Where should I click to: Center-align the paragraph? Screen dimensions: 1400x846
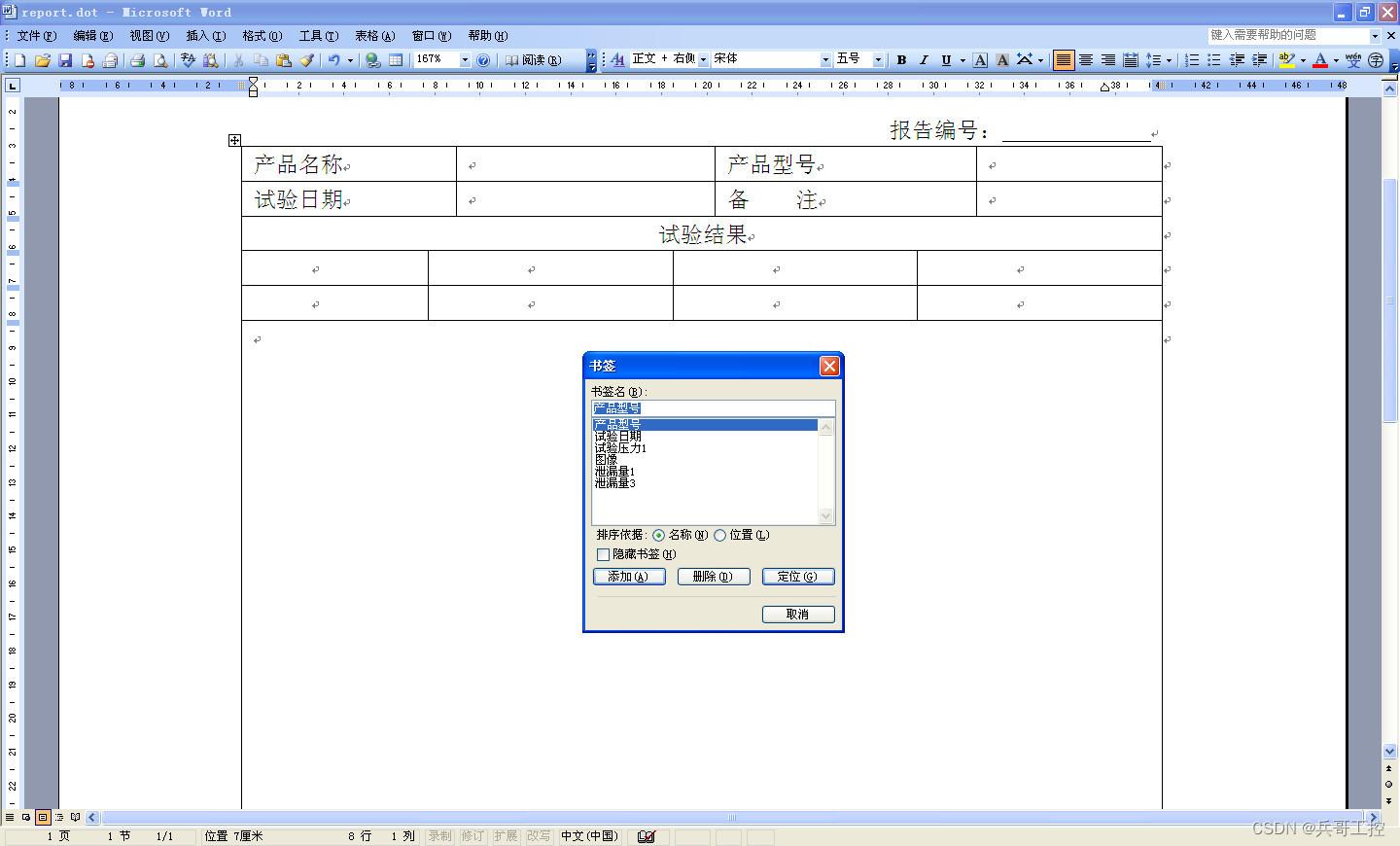click(1086, 60)
